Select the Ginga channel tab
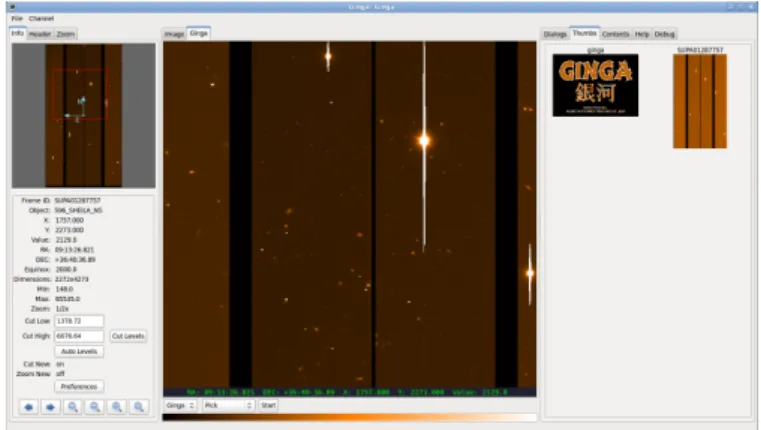761x430 pixels. (199, 33)
